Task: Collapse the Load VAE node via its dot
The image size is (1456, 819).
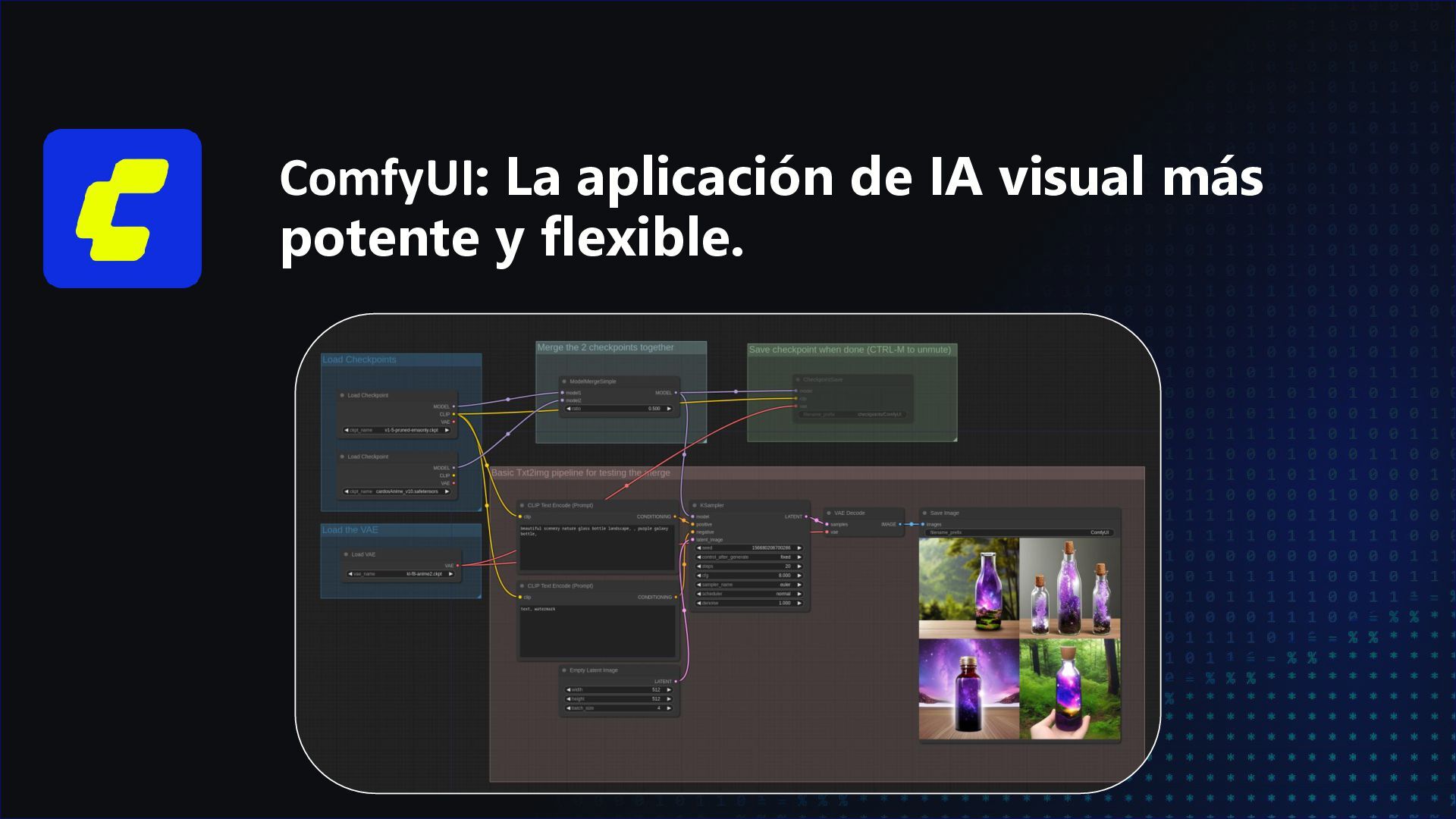Action: pos(346,554)
